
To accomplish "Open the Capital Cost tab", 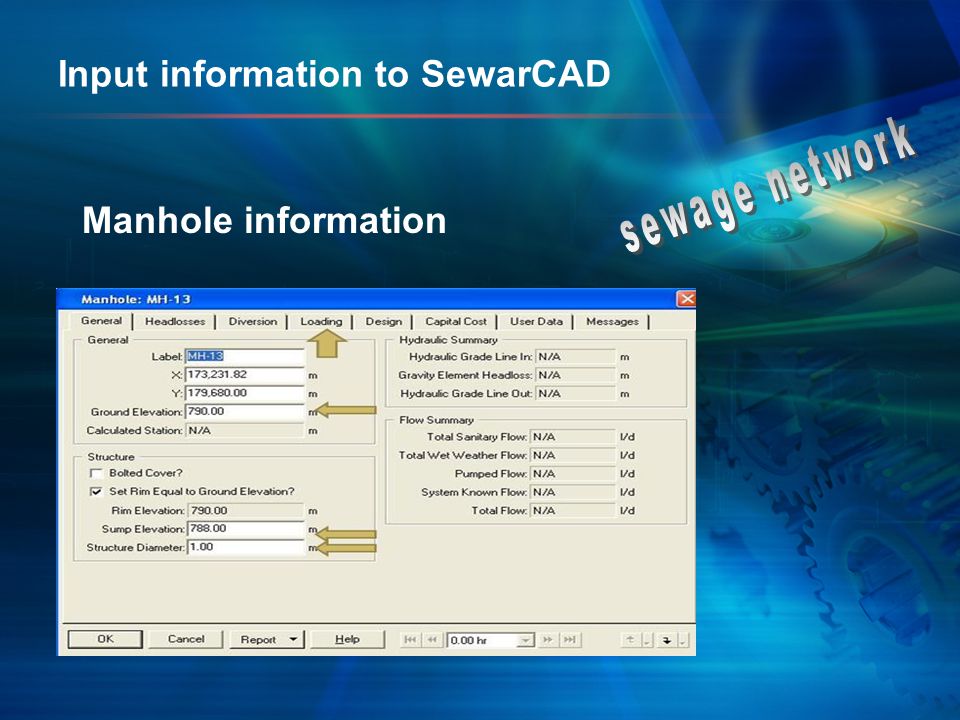I will pos(456,321).
